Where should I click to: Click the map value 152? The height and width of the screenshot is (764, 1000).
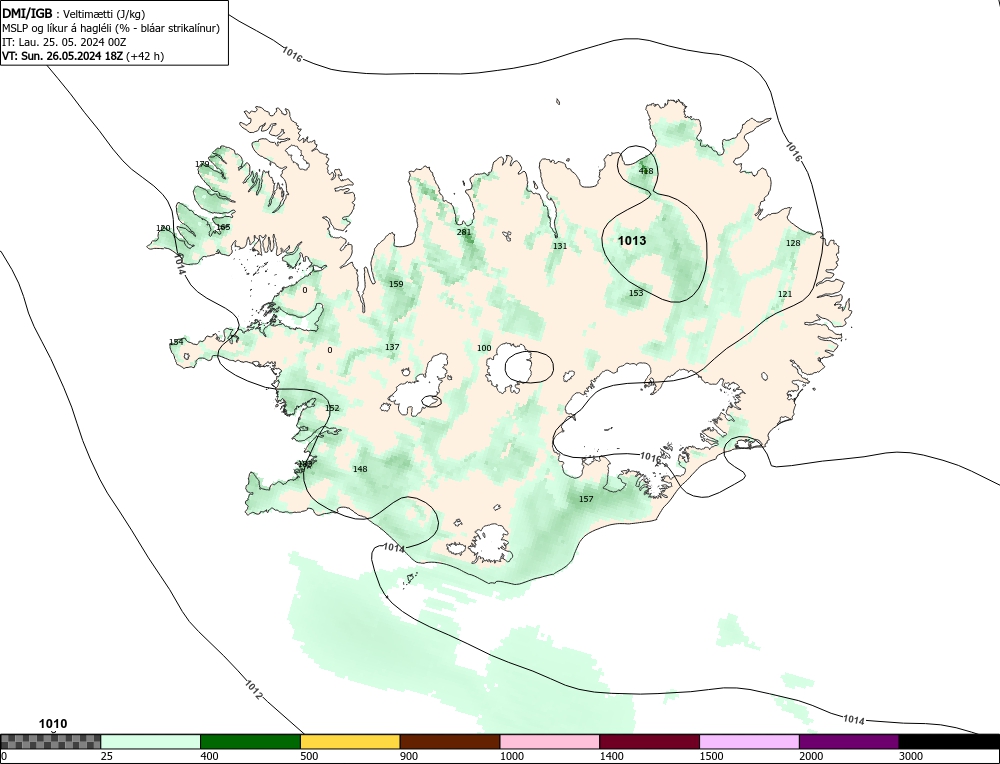(x=332, y=408)
